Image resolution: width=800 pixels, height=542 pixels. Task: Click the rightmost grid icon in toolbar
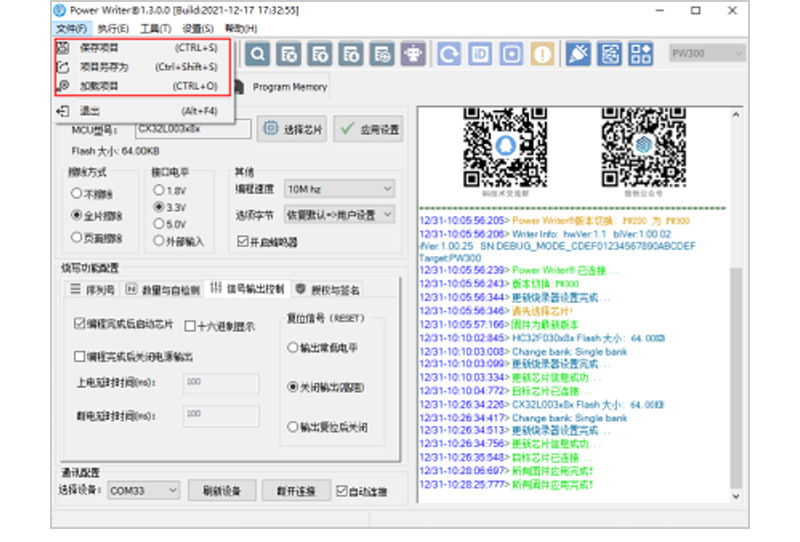click(x=640, y=54)
